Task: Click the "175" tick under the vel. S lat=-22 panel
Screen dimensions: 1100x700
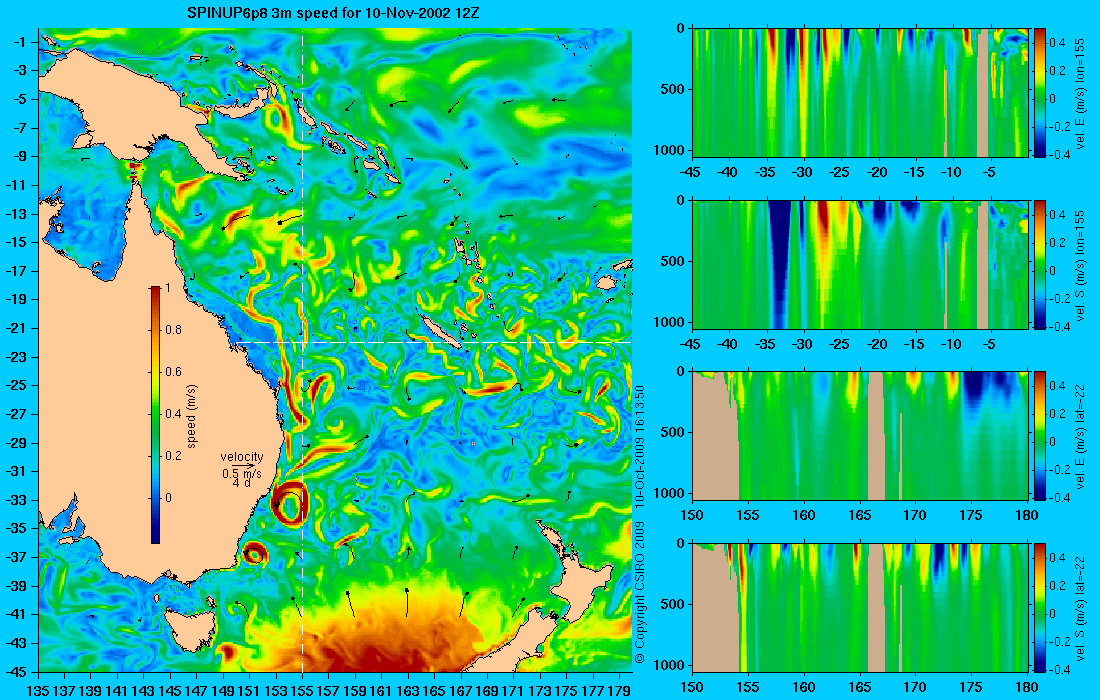Action: click(x=971, y=687)
